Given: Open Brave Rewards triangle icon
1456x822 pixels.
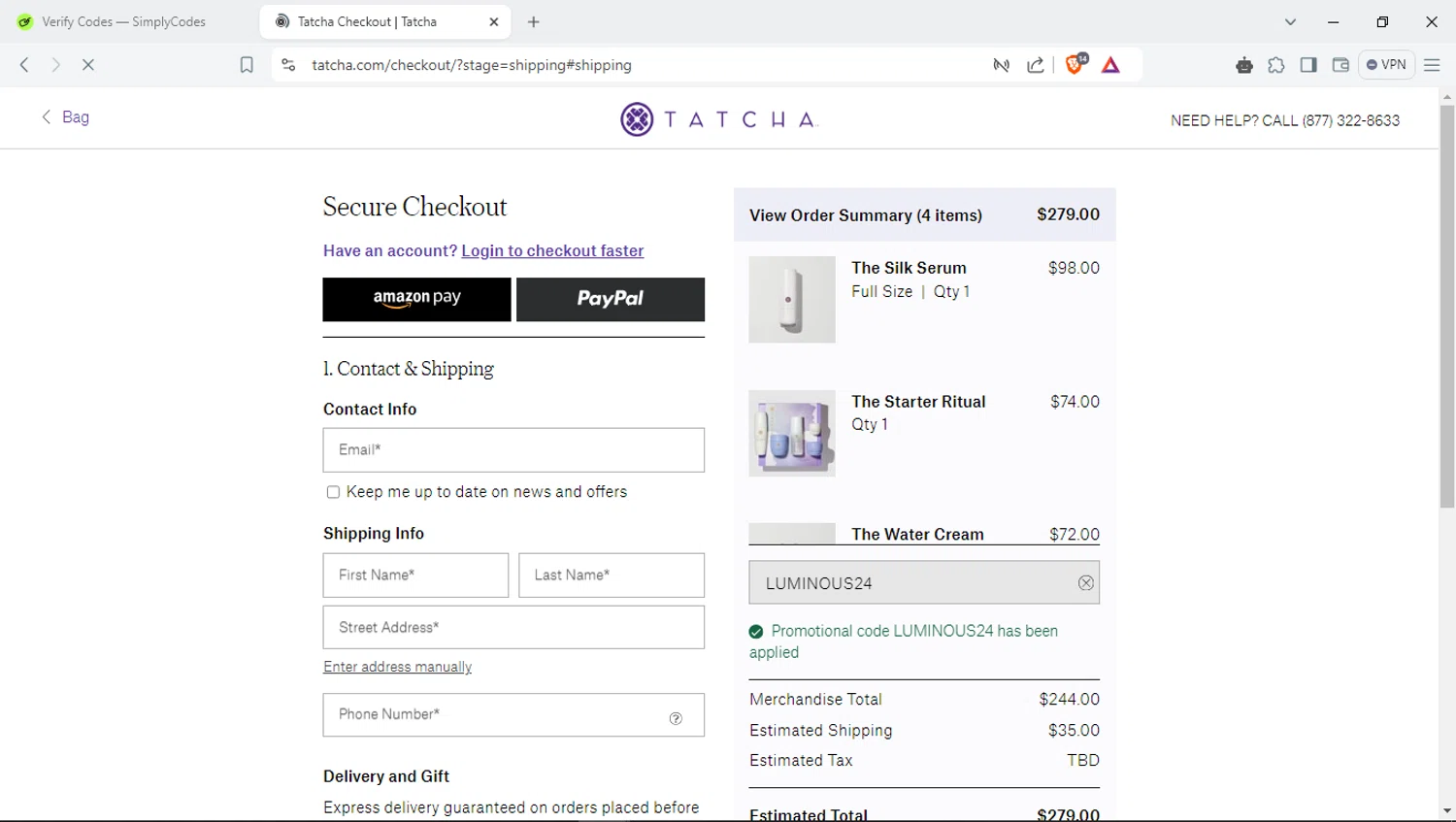Looking at the screenshot, I should [x=1111, y=65].
